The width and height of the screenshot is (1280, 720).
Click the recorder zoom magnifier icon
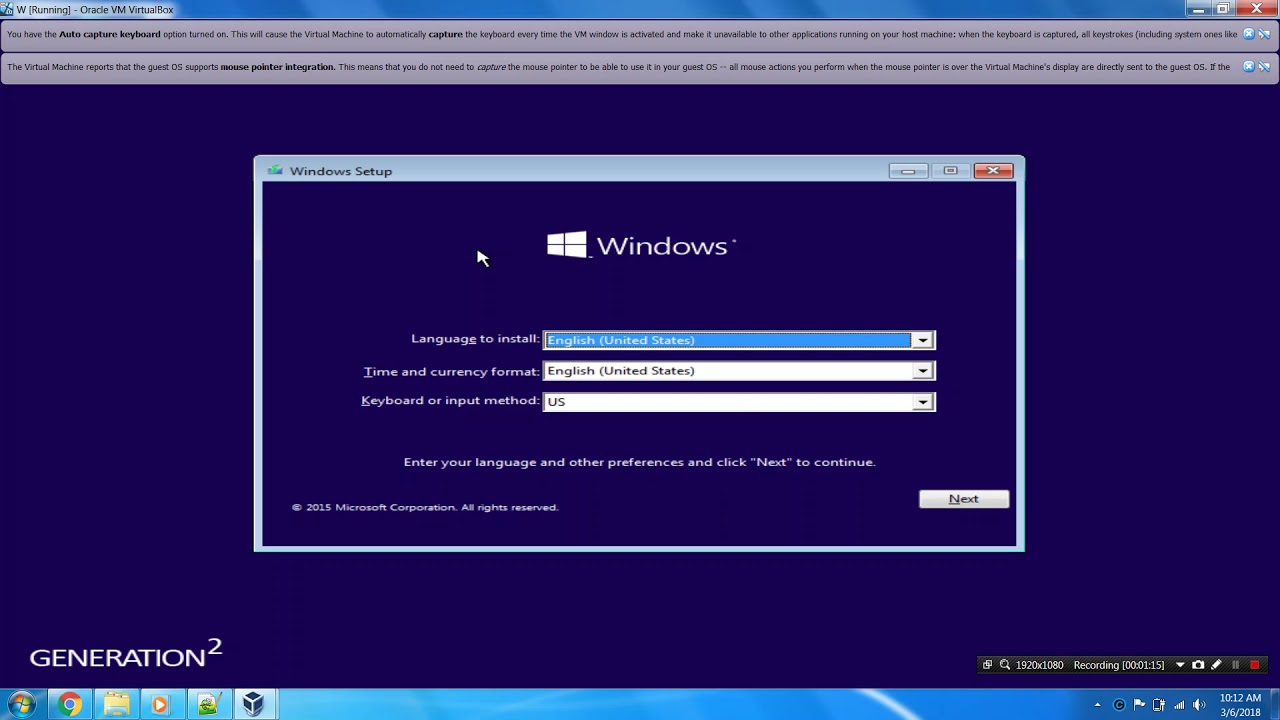(x=1005, y=665)
